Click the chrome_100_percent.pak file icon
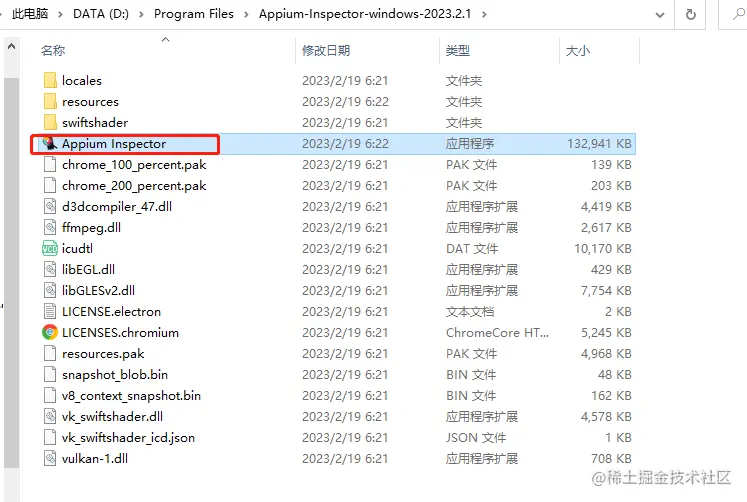747x502 pixels. pyautogui.click(x=50, y=164)
